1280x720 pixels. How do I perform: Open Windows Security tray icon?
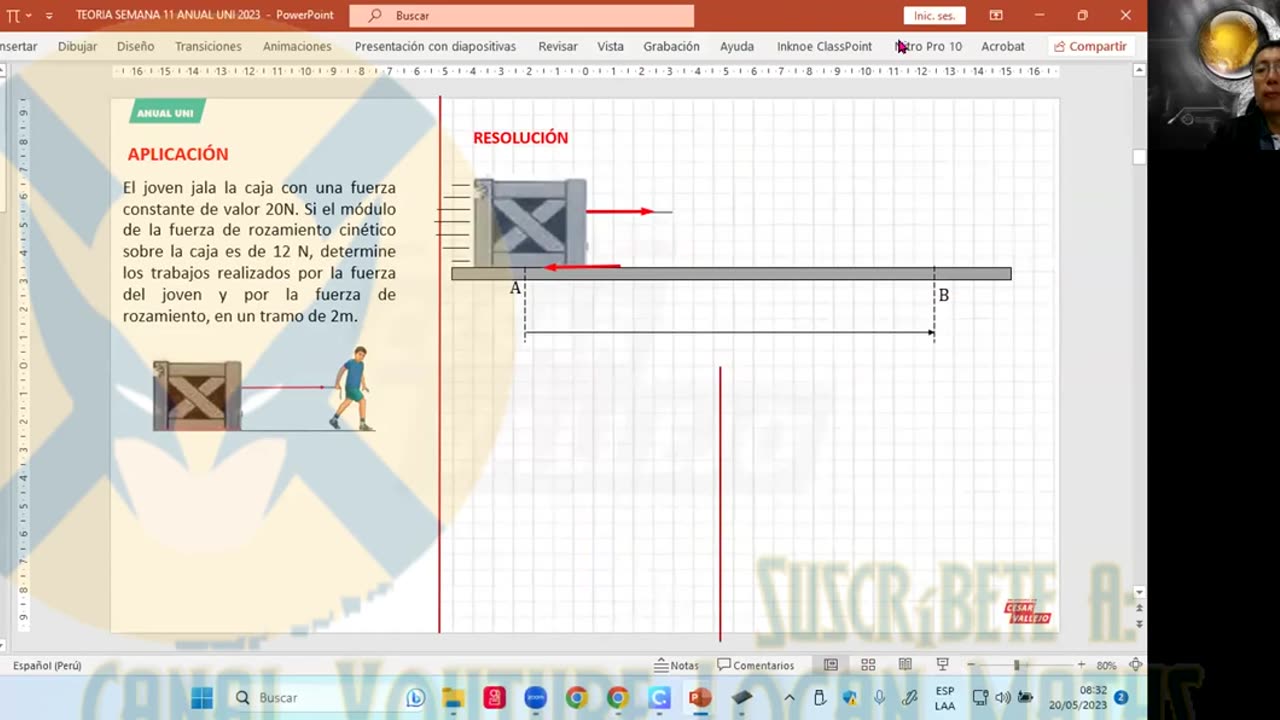coord(849,698)
